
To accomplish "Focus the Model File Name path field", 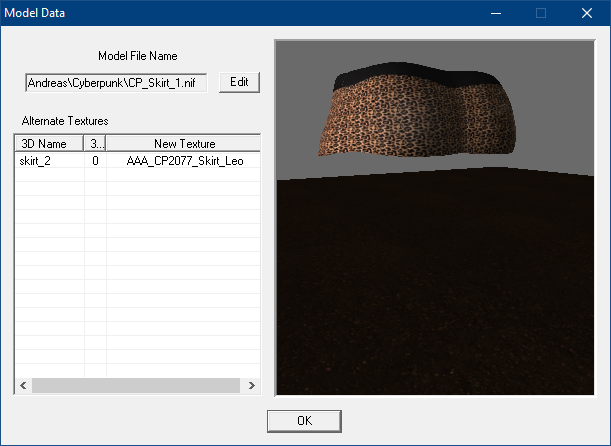I will tap(116, 83).
